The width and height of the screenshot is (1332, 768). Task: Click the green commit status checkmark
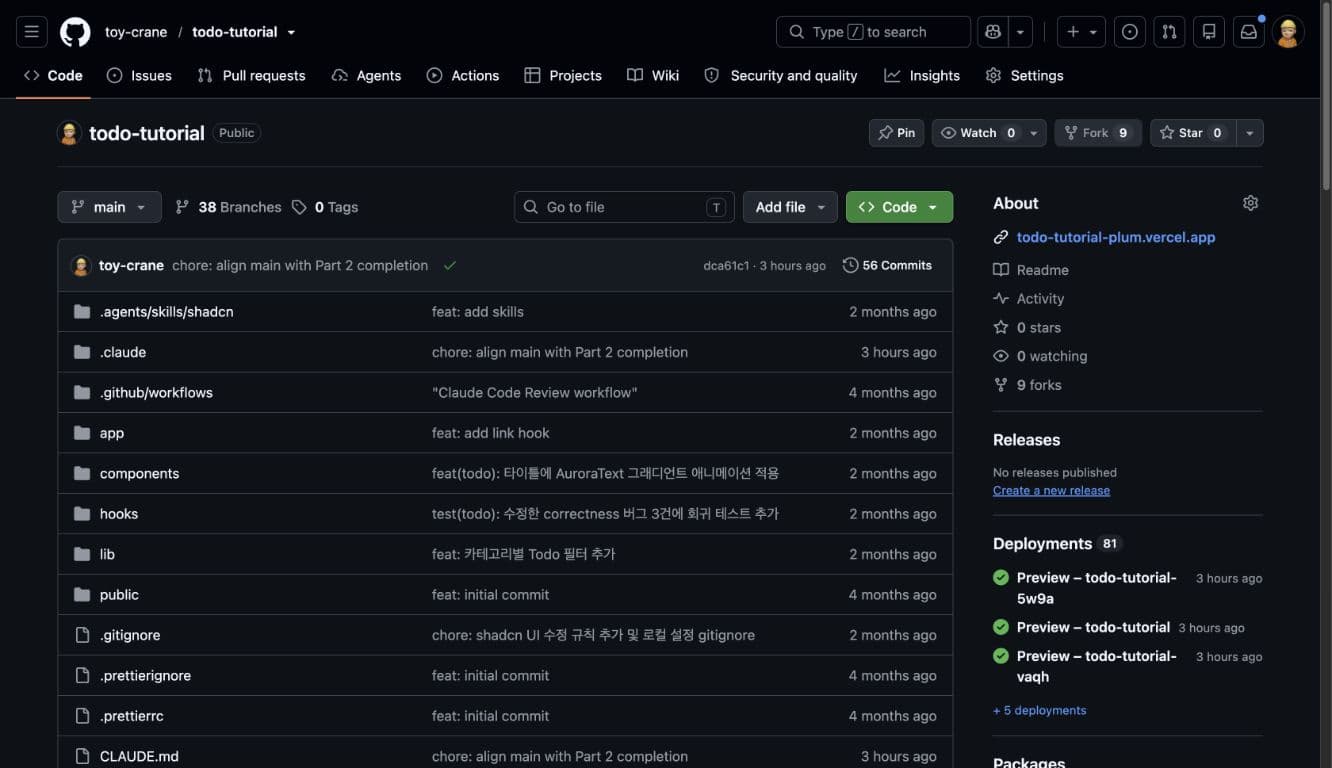pyautogui.click(x=450, y=265)
